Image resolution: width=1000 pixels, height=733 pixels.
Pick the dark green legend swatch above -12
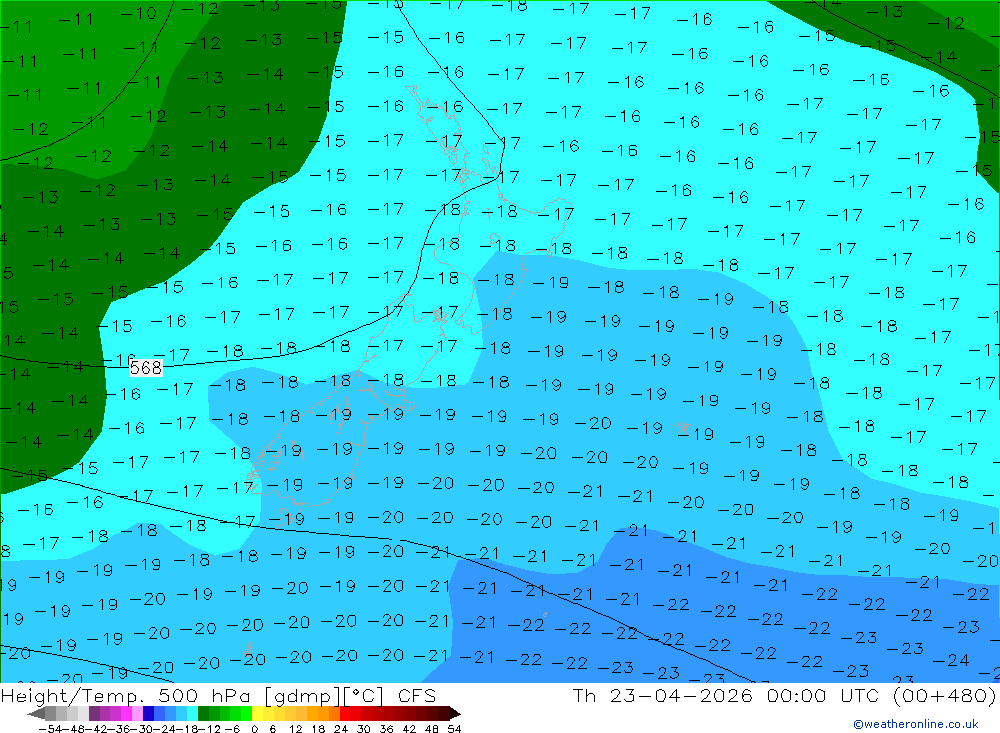[203, 713]
